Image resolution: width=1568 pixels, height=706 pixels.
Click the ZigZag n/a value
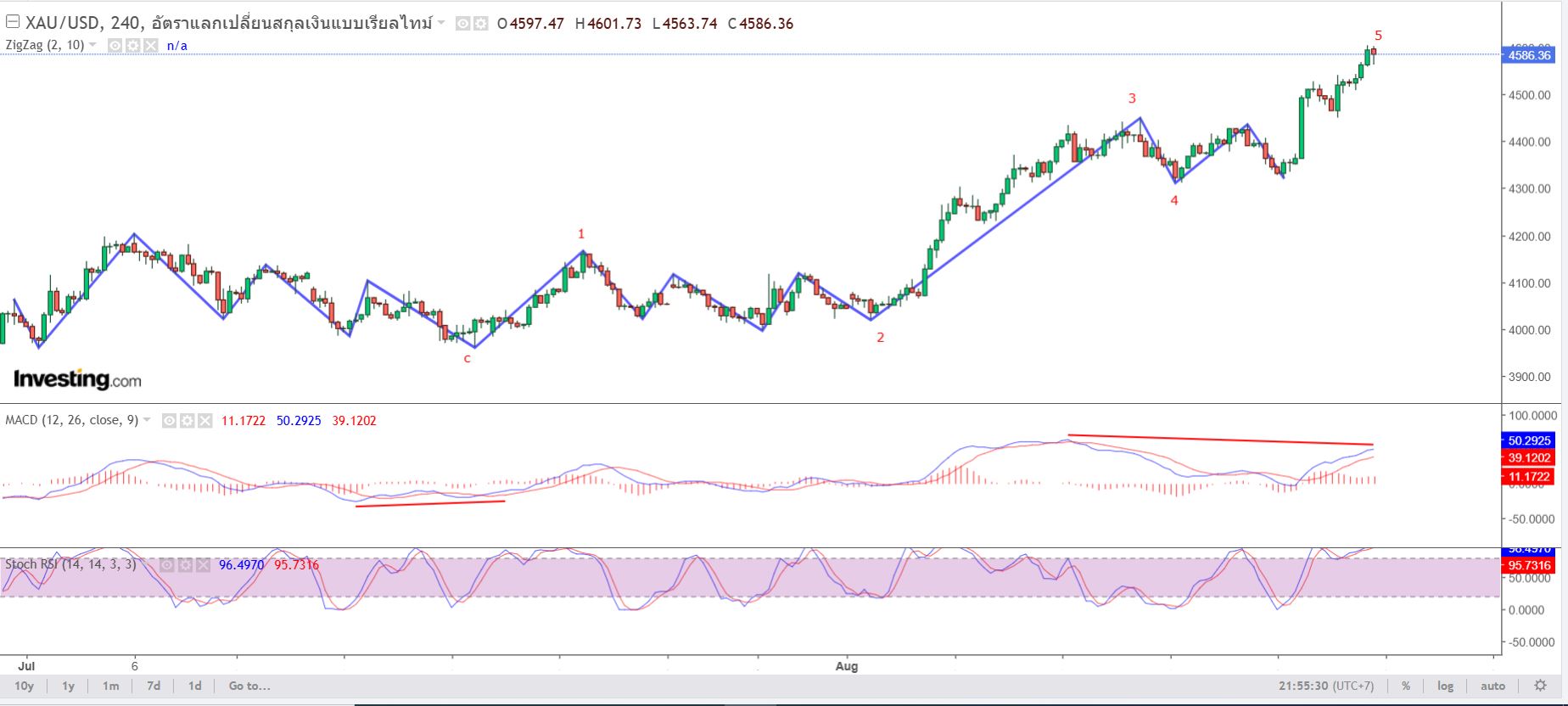tap(177, 46)
